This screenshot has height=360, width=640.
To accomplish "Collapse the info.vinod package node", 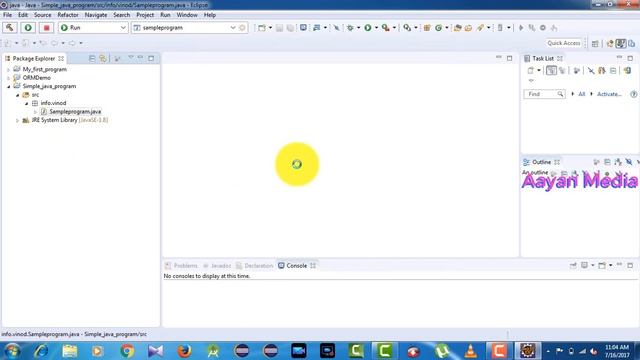I will pyautogui.click(x=26, y=104).
